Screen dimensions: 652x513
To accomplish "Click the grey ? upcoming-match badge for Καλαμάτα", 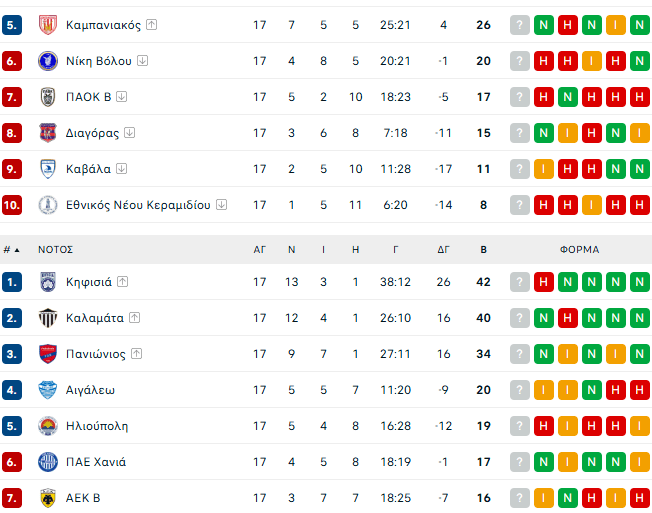I will (520, 318).
